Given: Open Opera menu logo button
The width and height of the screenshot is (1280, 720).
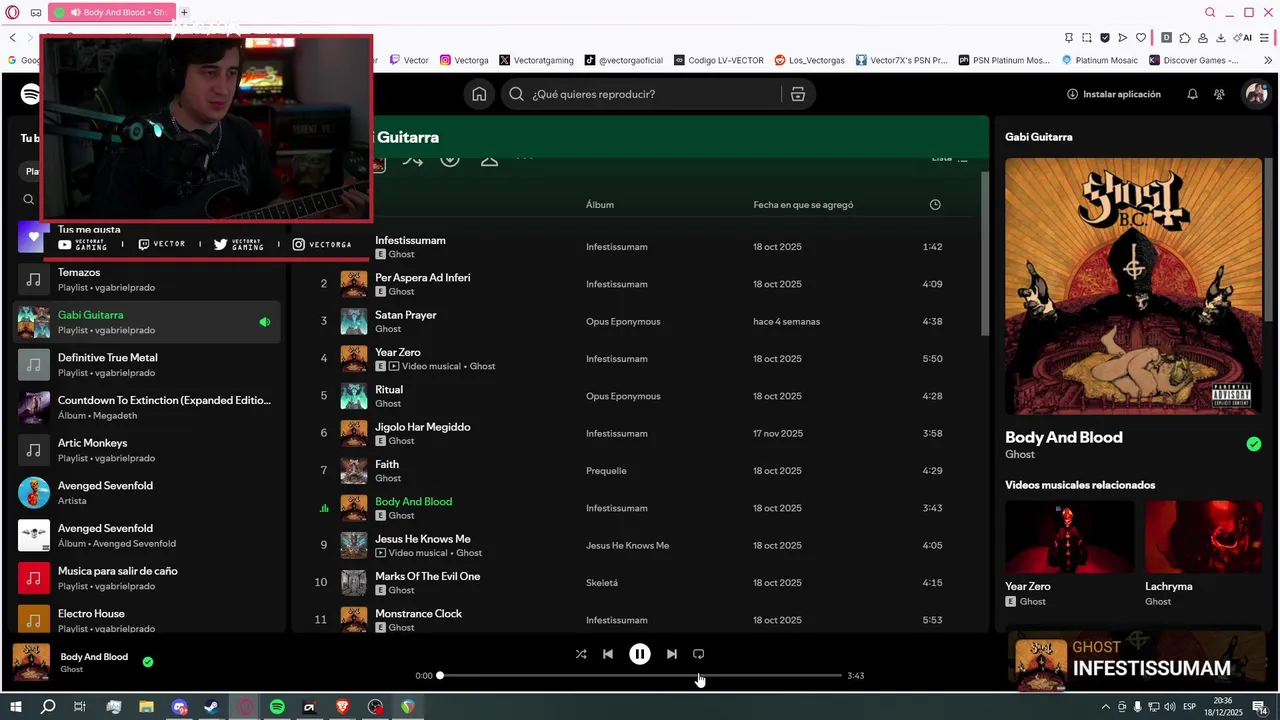Looking at the screenshot, I should pyautogui.click(x=12, y=12).
